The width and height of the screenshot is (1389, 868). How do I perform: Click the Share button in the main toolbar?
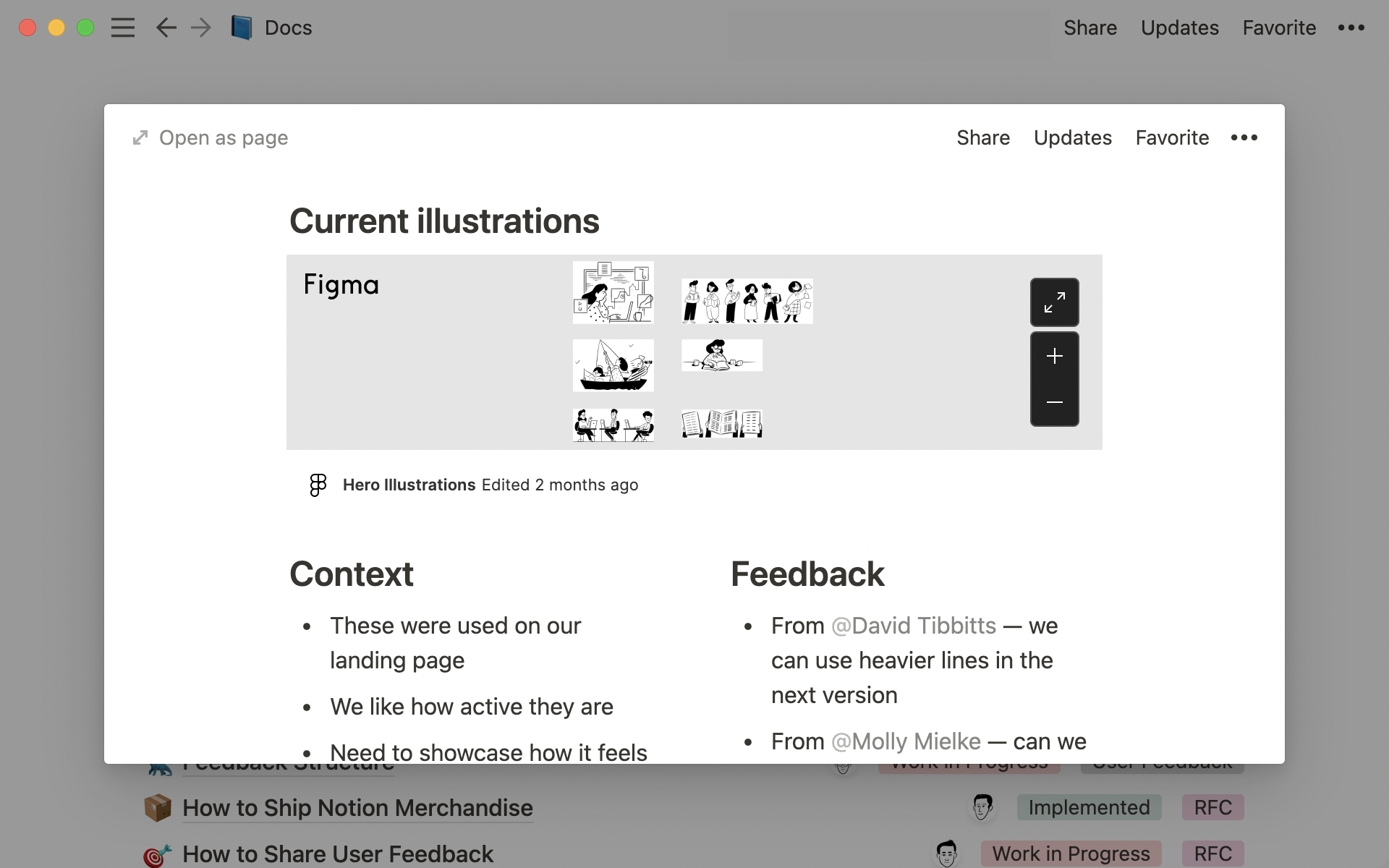(1089, 27)
